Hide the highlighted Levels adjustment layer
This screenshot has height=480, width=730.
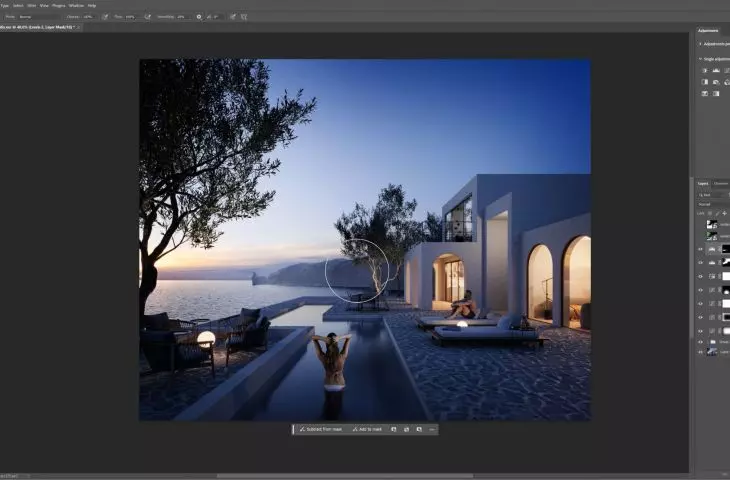700,250
